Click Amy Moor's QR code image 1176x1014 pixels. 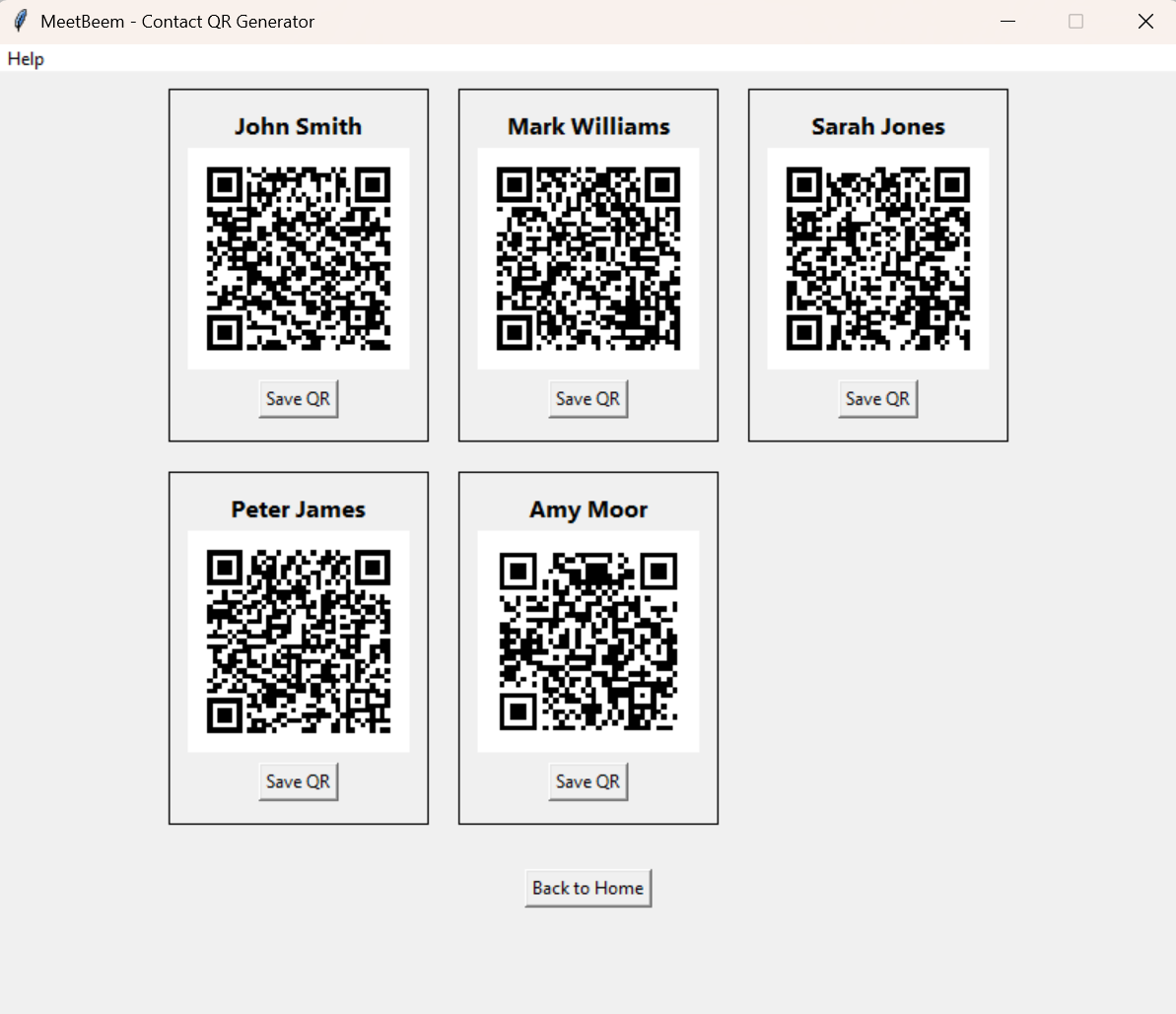588,642
